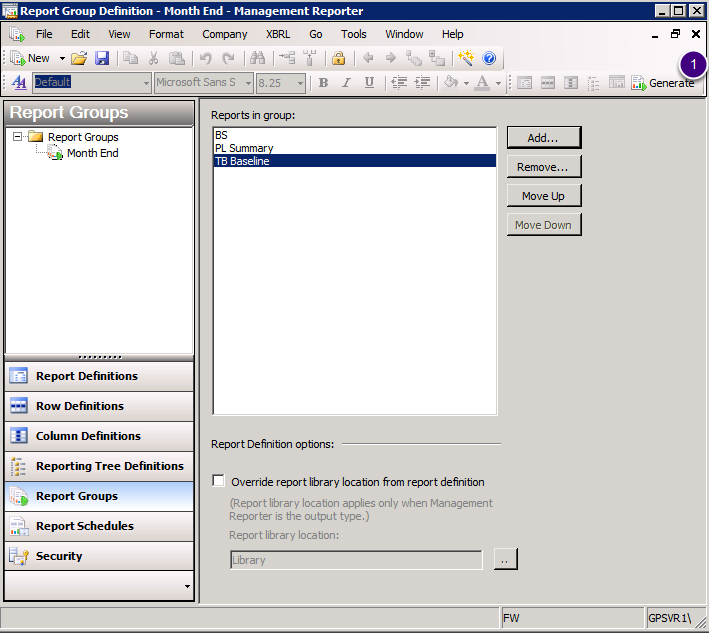Open the Tools menu
Viewport: 709px width, 633px height.
pos(354,34)
